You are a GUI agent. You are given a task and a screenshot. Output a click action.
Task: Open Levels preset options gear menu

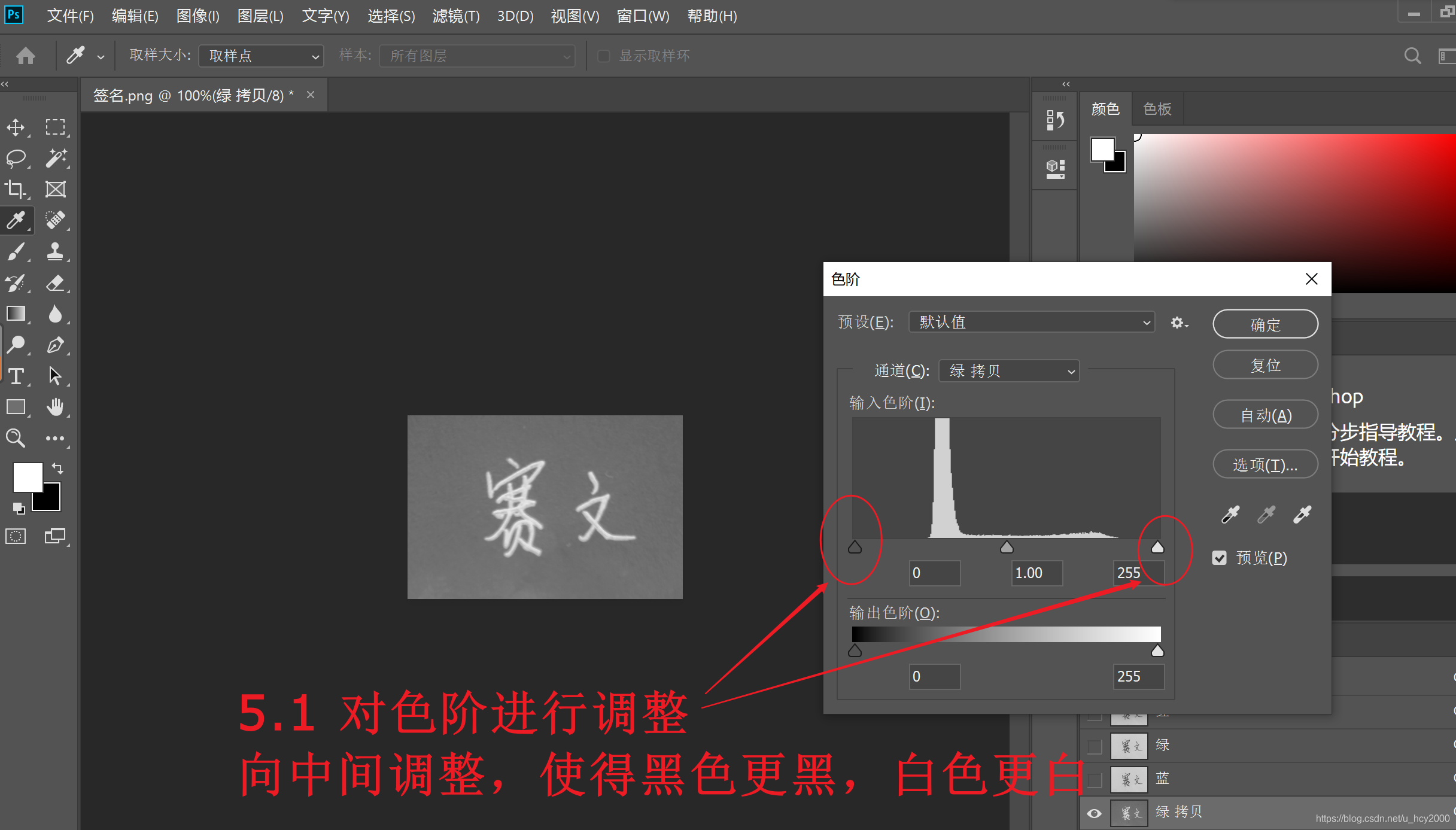pos(1179,323)
